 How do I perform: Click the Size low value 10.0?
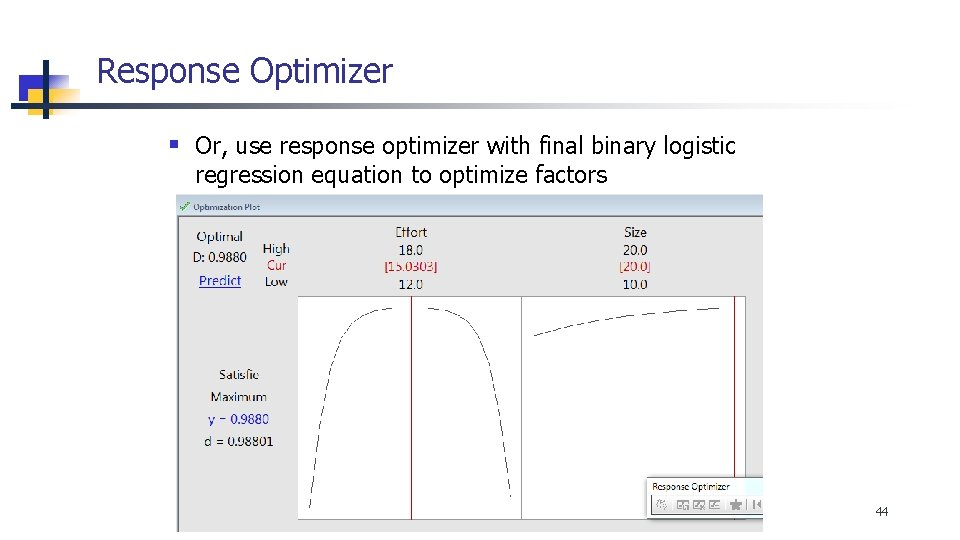(x=635, y=284)
